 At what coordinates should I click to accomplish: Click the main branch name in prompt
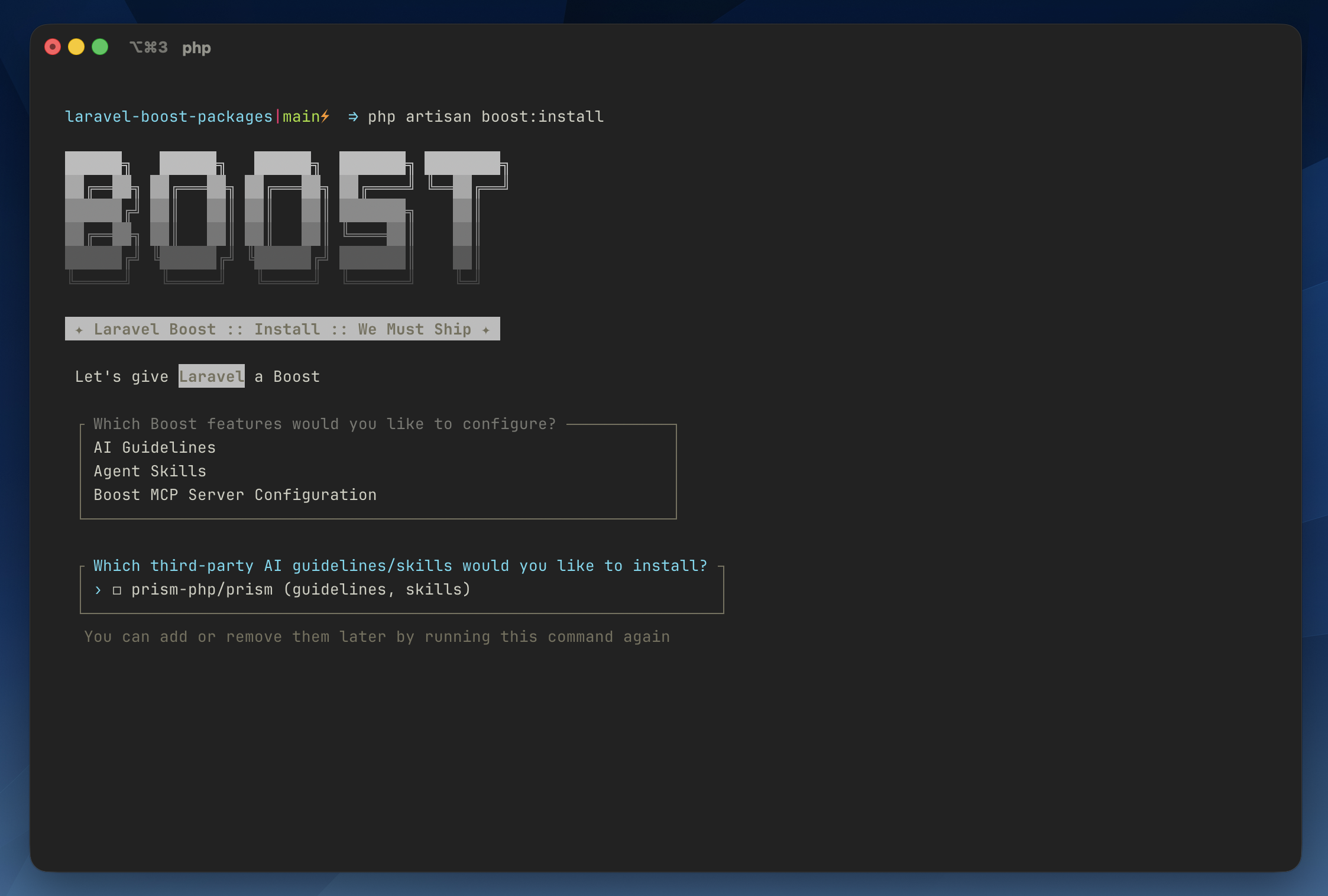click(301, 116)
